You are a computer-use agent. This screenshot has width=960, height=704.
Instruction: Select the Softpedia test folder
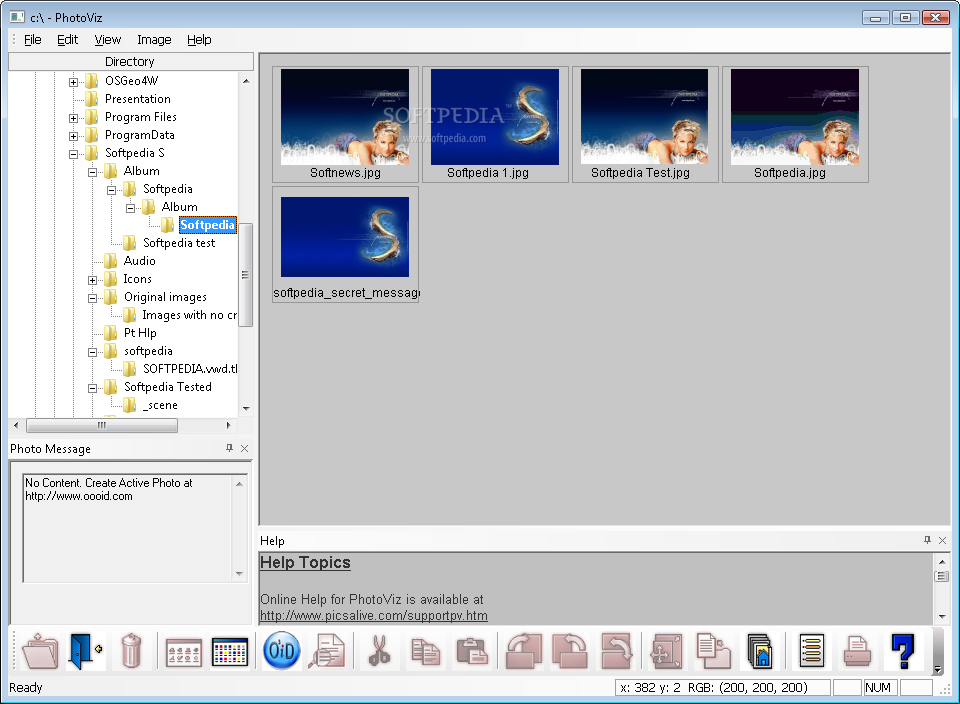[179, 243]
